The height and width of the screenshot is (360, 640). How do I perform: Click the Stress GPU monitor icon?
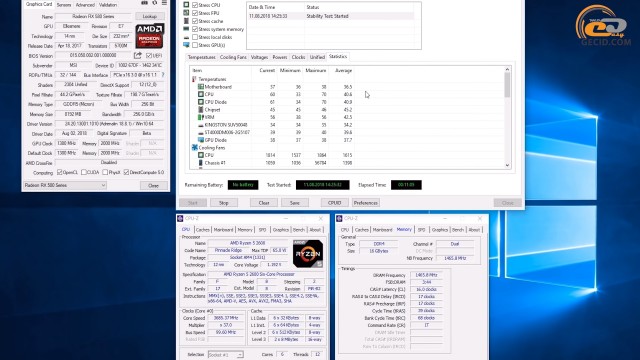coord(186,45)
